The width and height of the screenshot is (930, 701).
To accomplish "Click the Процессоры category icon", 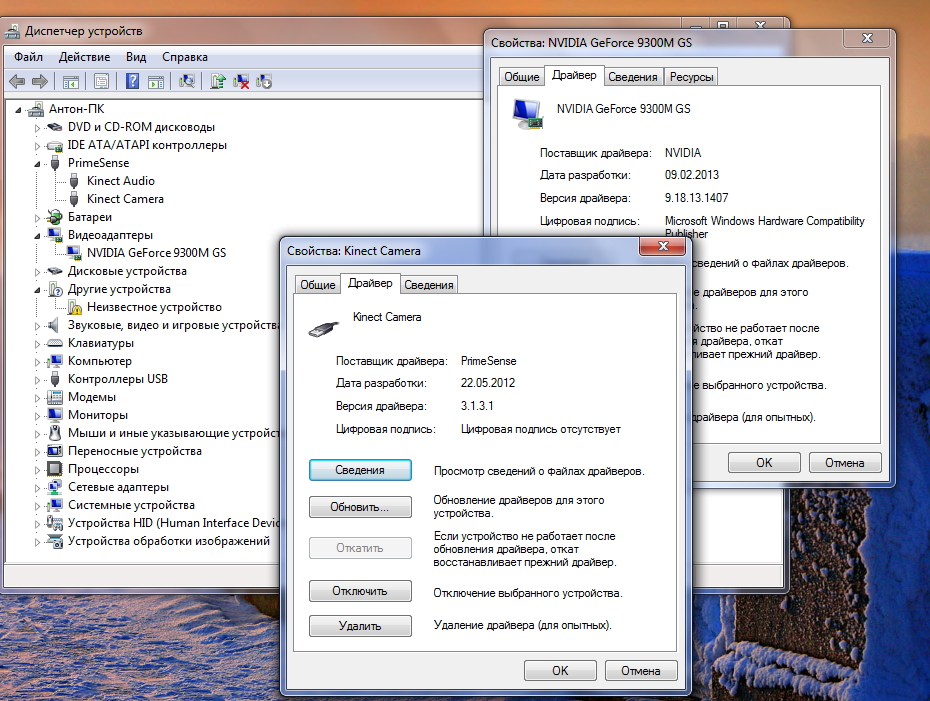I will pos(55,469).
